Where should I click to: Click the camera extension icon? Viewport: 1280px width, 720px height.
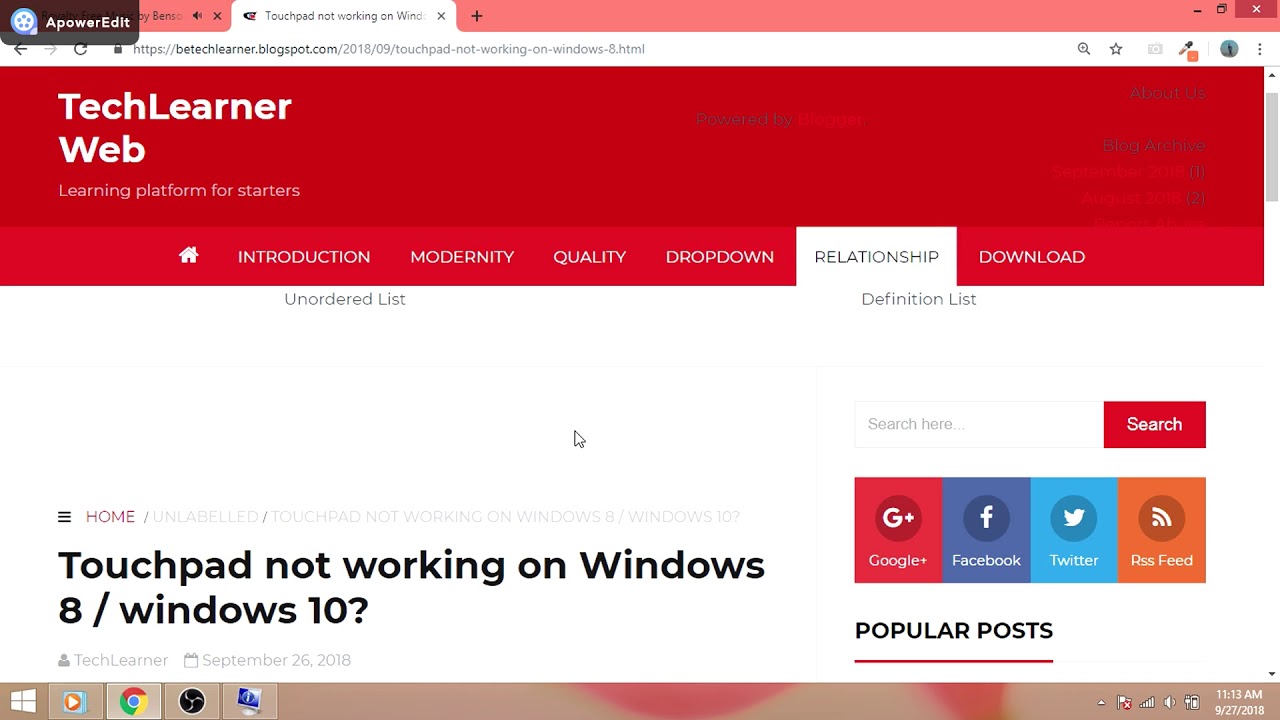[x=1155, y=49]
